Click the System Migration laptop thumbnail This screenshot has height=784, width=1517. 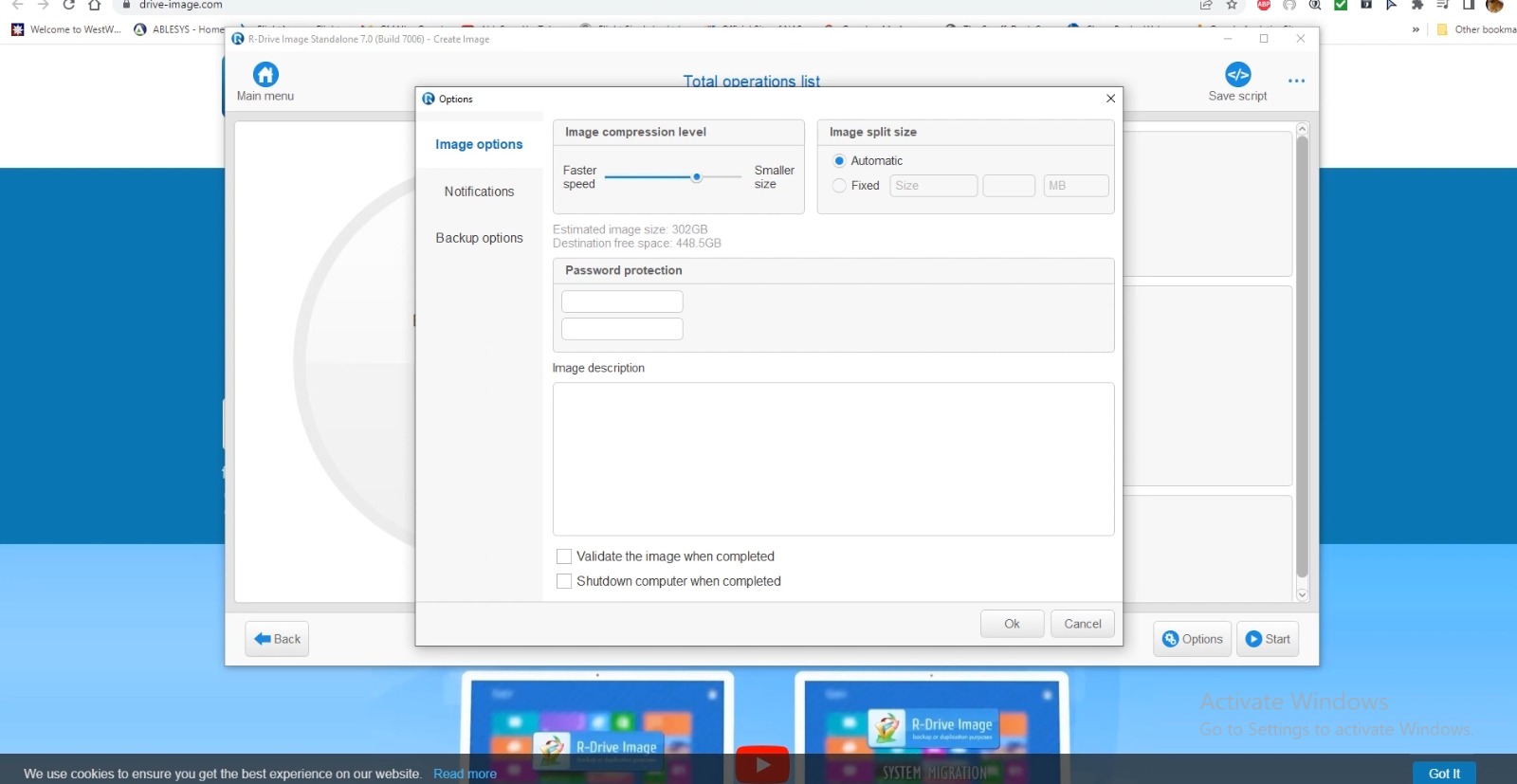click(x=932, y=727)
